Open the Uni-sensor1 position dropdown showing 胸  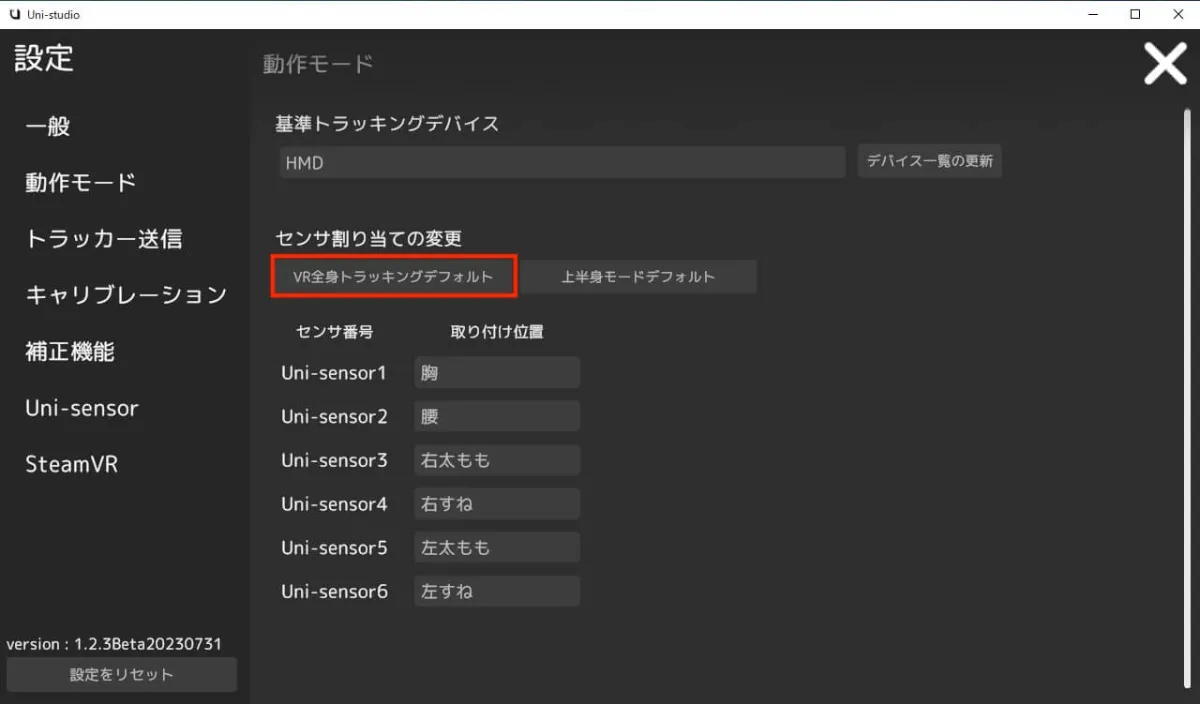click(497, 373)
